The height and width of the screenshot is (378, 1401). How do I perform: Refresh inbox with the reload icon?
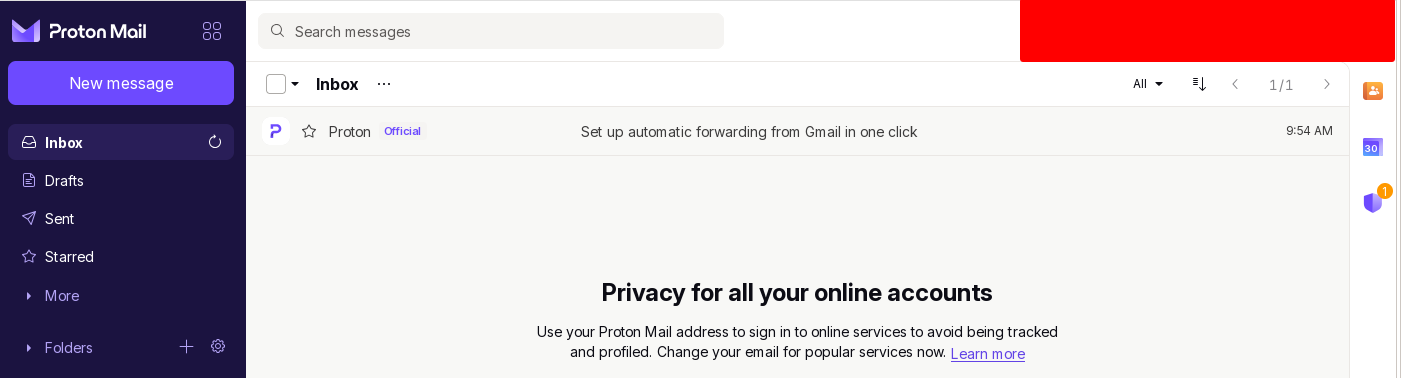tap(215, 142)
